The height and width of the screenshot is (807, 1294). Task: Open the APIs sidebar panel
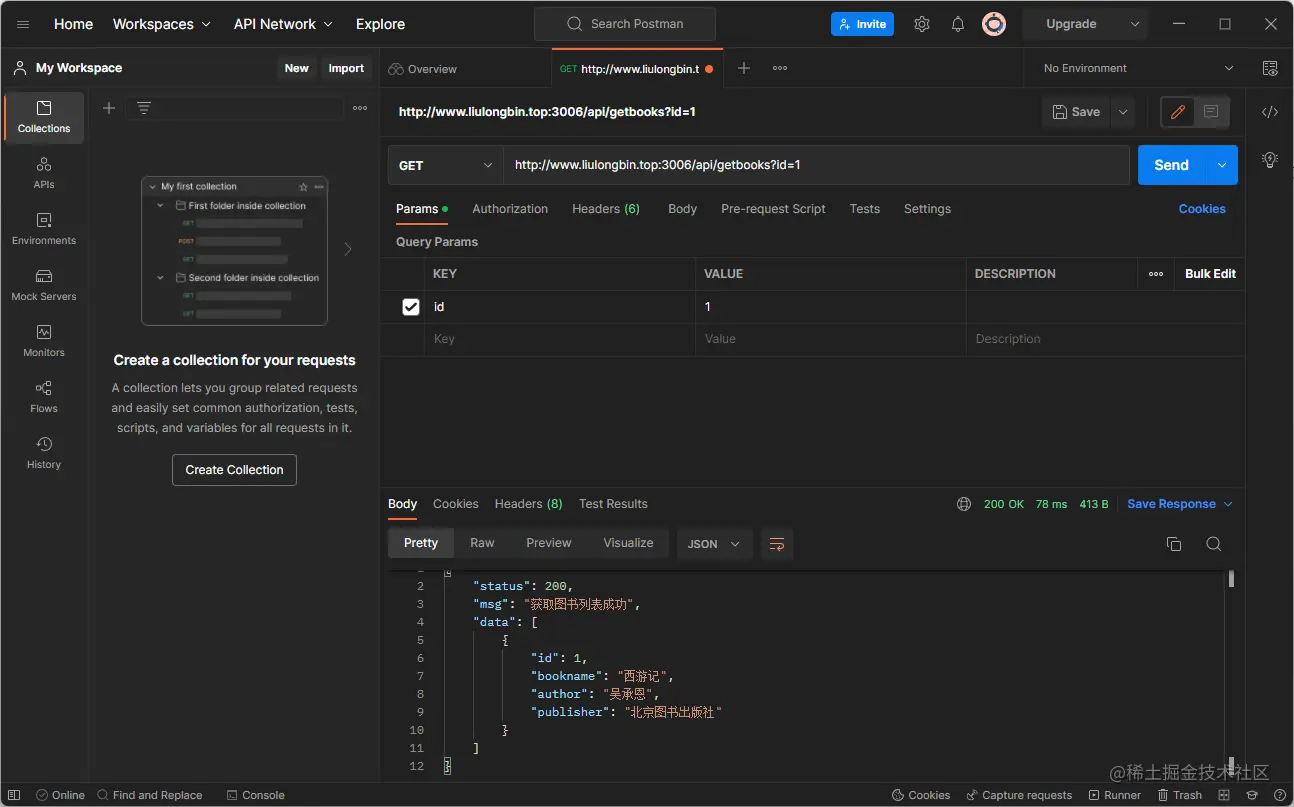click(44, 173)
